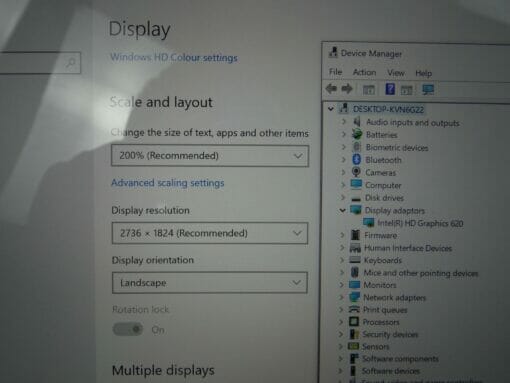
Task: Click the Biometric devices icon
Action: pos(357,147)
